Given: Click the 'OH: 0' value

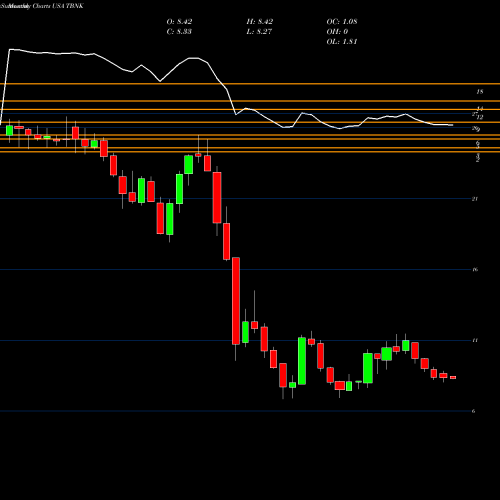Looking at the screenshot, I should click(x=337, y=32).
